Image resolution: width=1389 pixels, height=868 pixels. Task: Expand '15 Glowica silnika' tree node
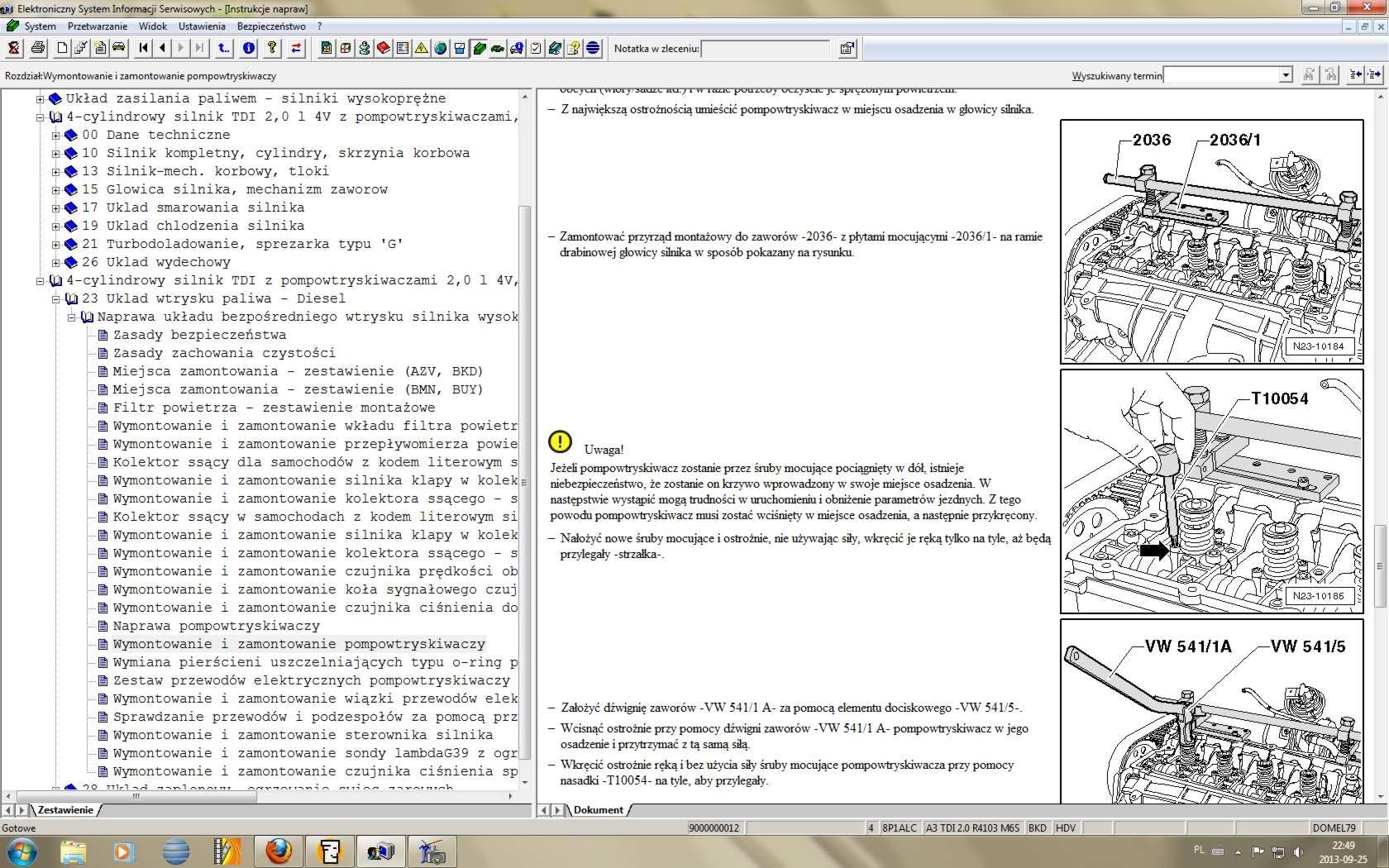[55, 189]
